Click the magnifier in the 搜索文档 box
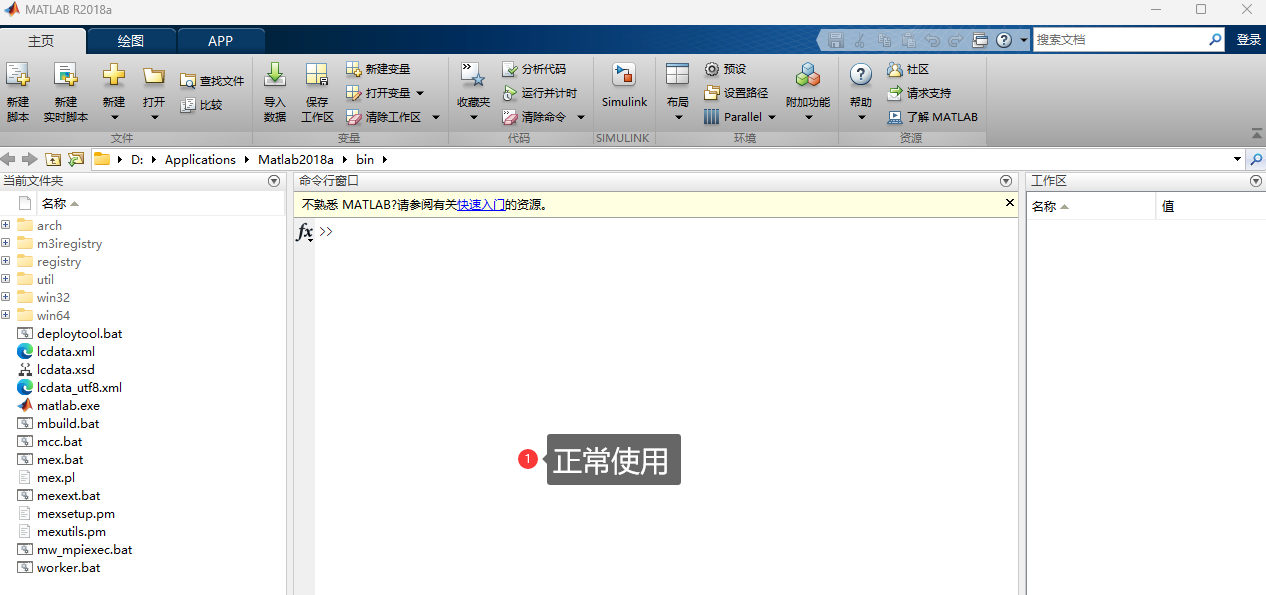The width and height of the screenshot is (1266, 595). 1215,40
